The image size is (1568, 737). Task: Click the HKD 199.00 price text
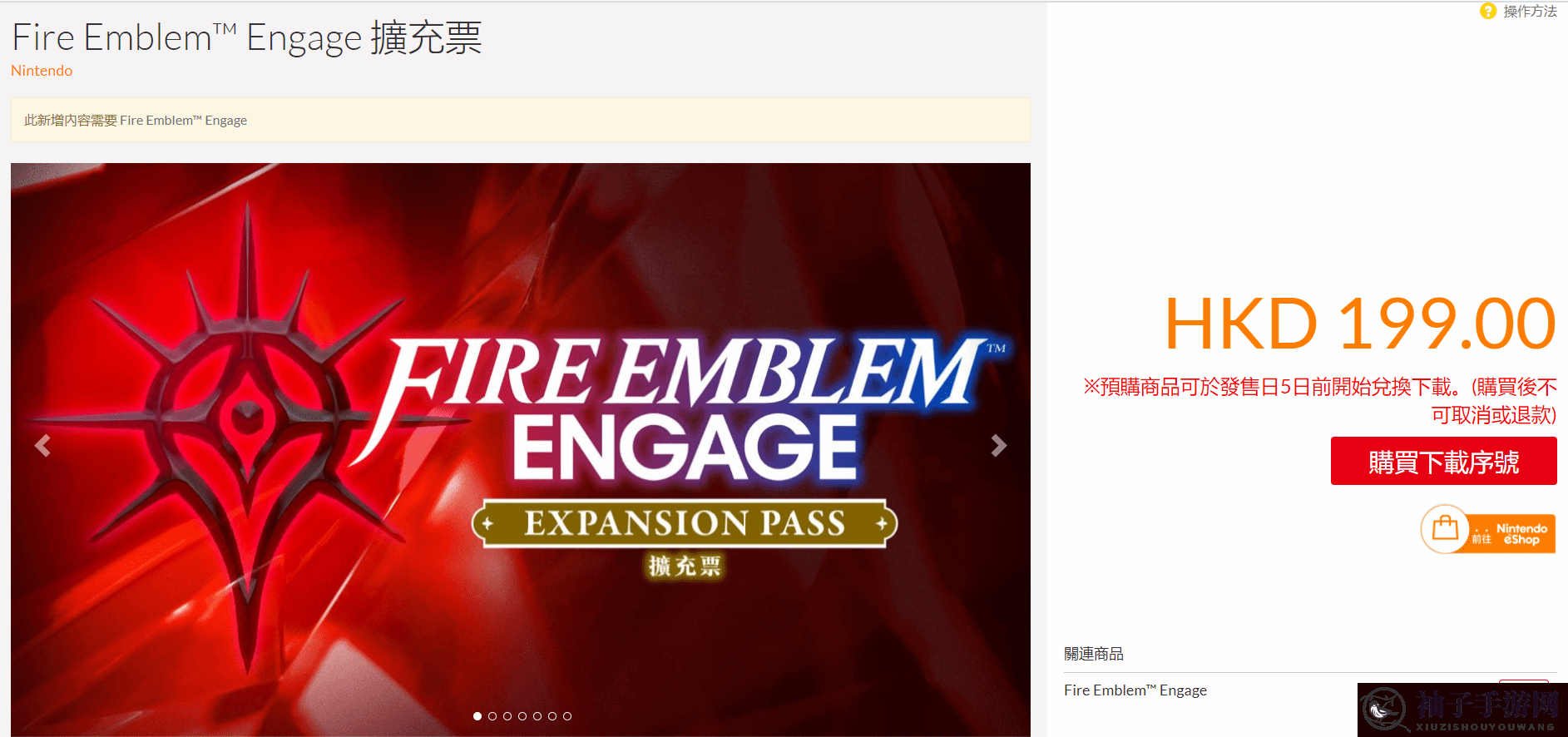(1360, 324)
